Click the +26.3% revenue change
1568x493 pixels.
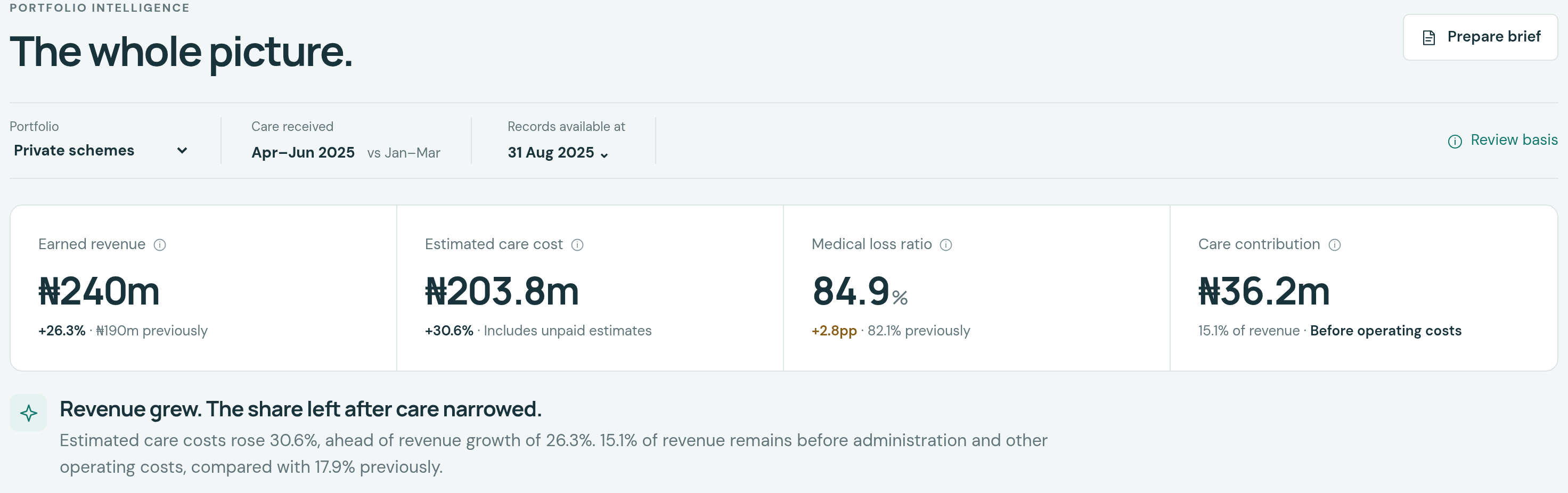click(61, 331)
